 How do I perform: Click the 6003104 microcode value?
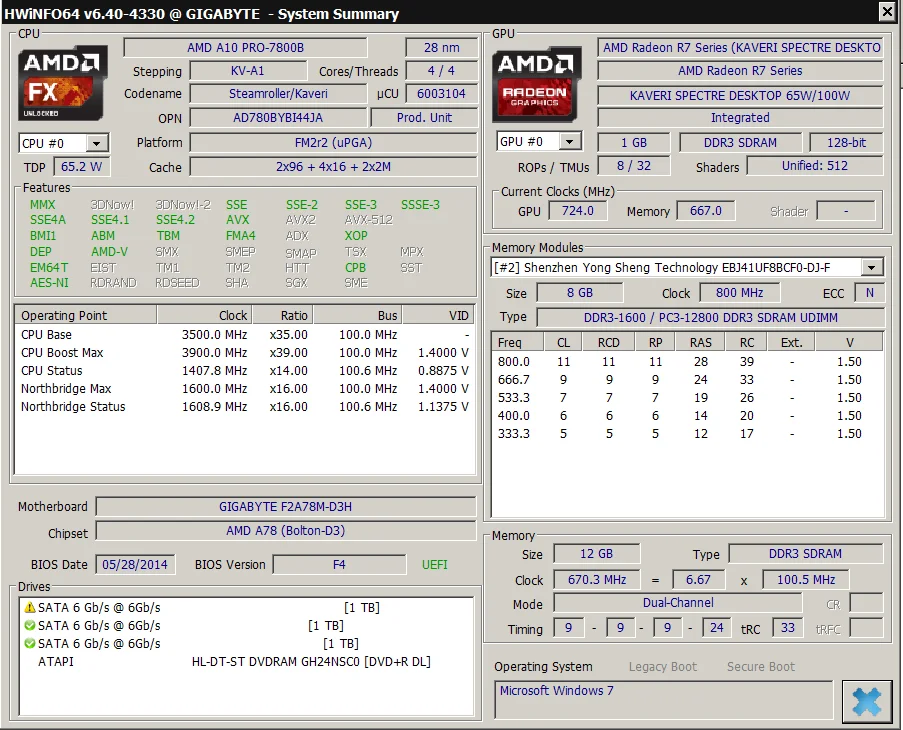442,94
